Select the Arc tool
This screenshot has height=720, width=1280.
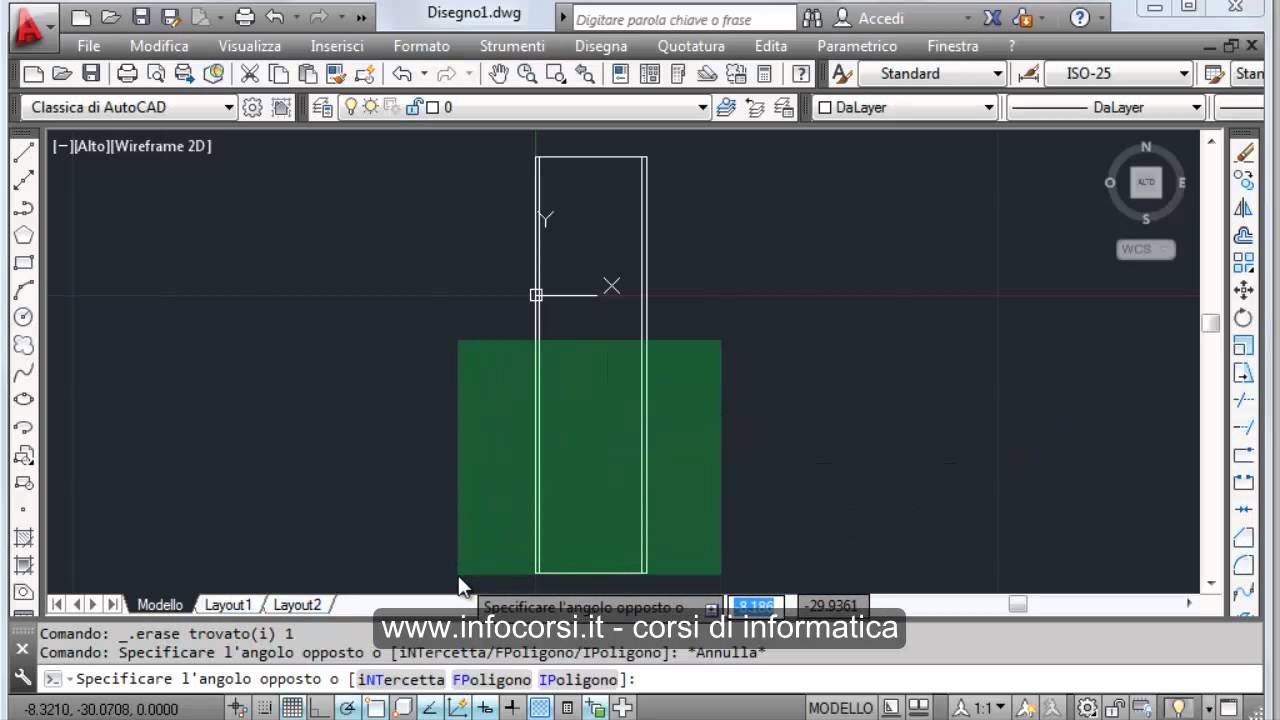tap(23, 290)
